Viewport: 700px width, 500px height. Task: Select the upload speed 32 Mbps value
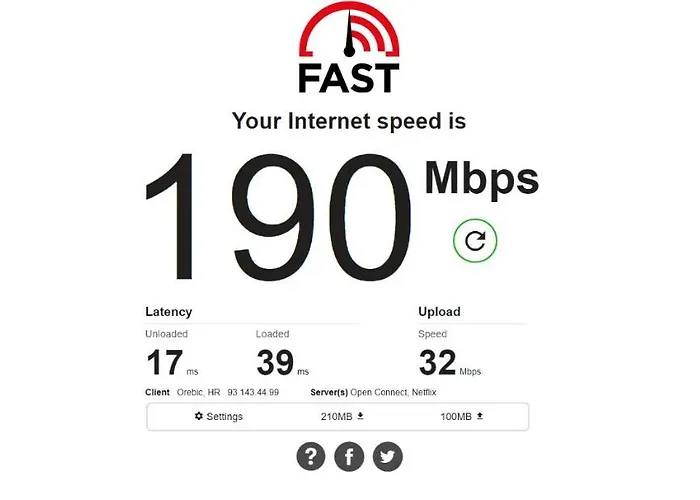pyautogui.click(x=450, y=362)
